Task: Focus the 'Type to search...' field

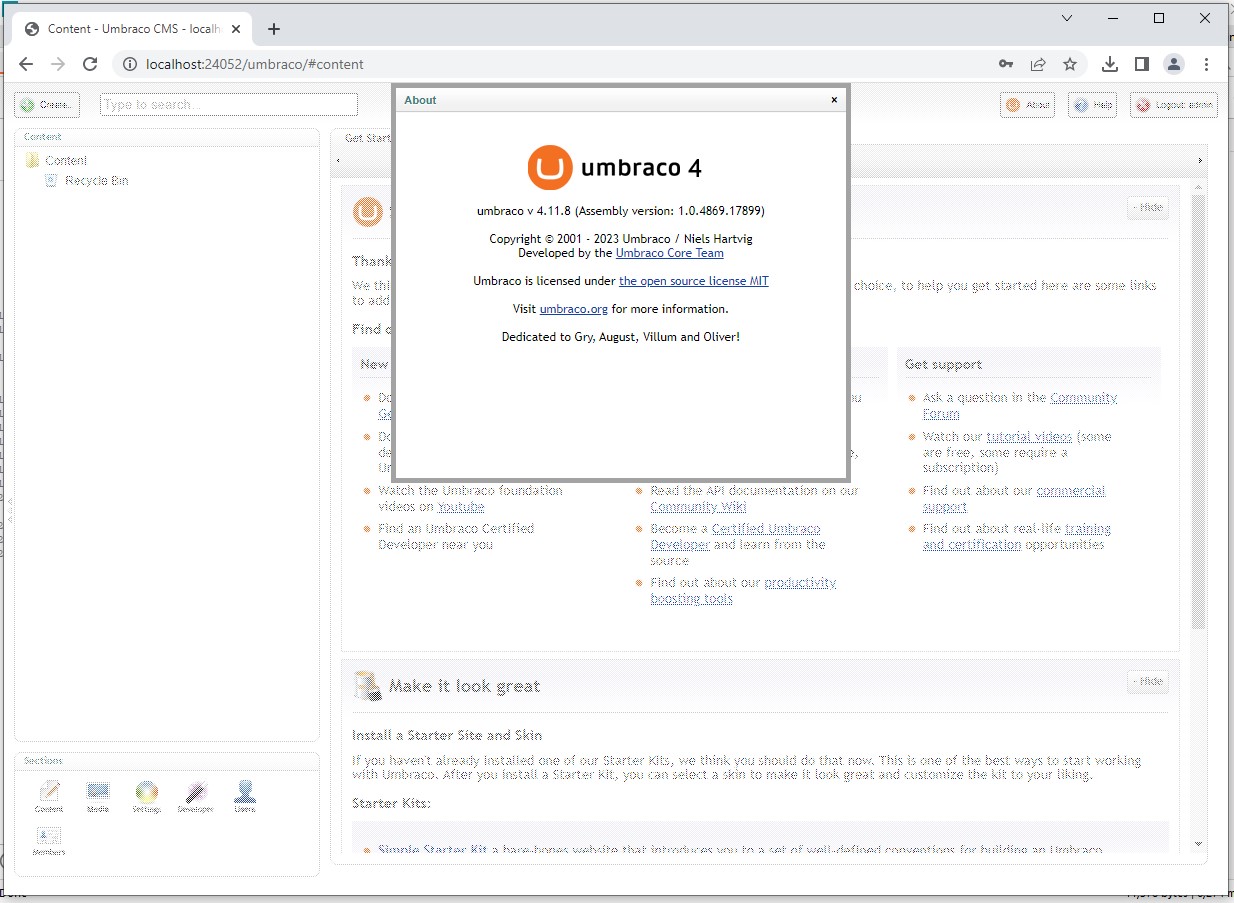Action: (229, 105)
